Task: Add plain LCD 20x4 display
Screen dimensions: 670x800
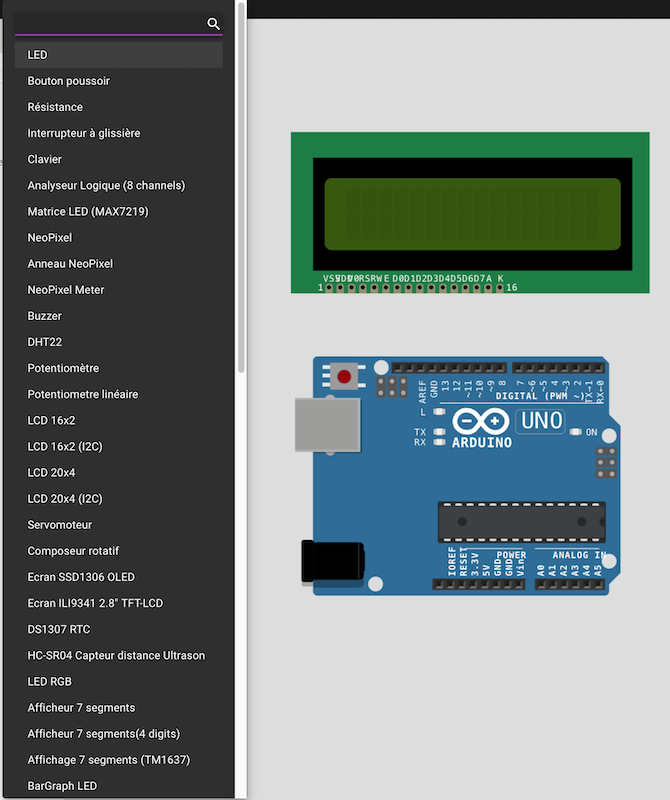Action: coord(118,472)
